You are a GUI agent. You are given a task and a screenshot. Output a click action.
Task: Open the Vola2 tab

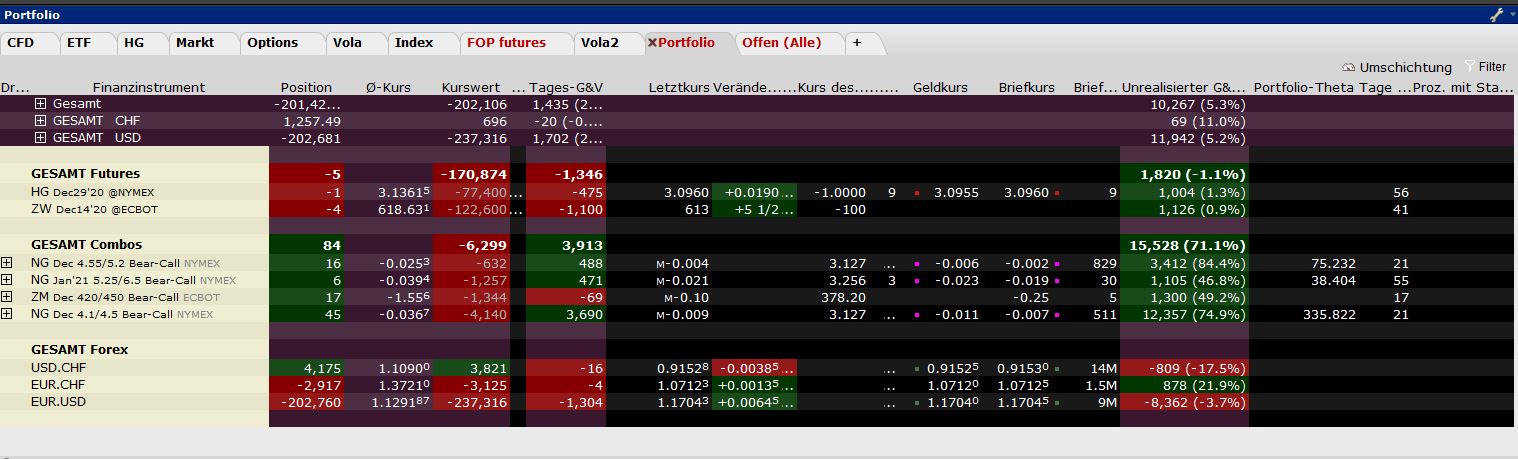click(x=600, y=43)
